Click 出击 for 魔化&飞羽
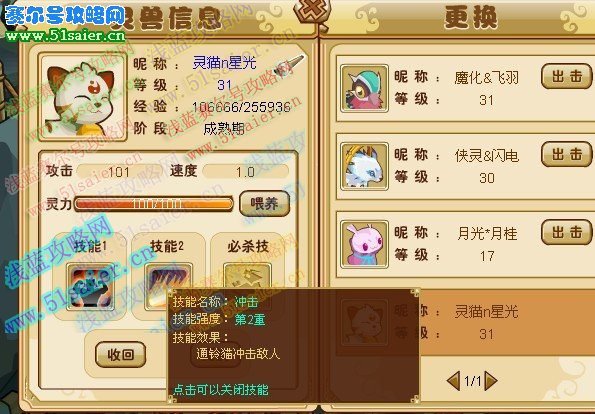595x414 pixels. click(567, 76)
